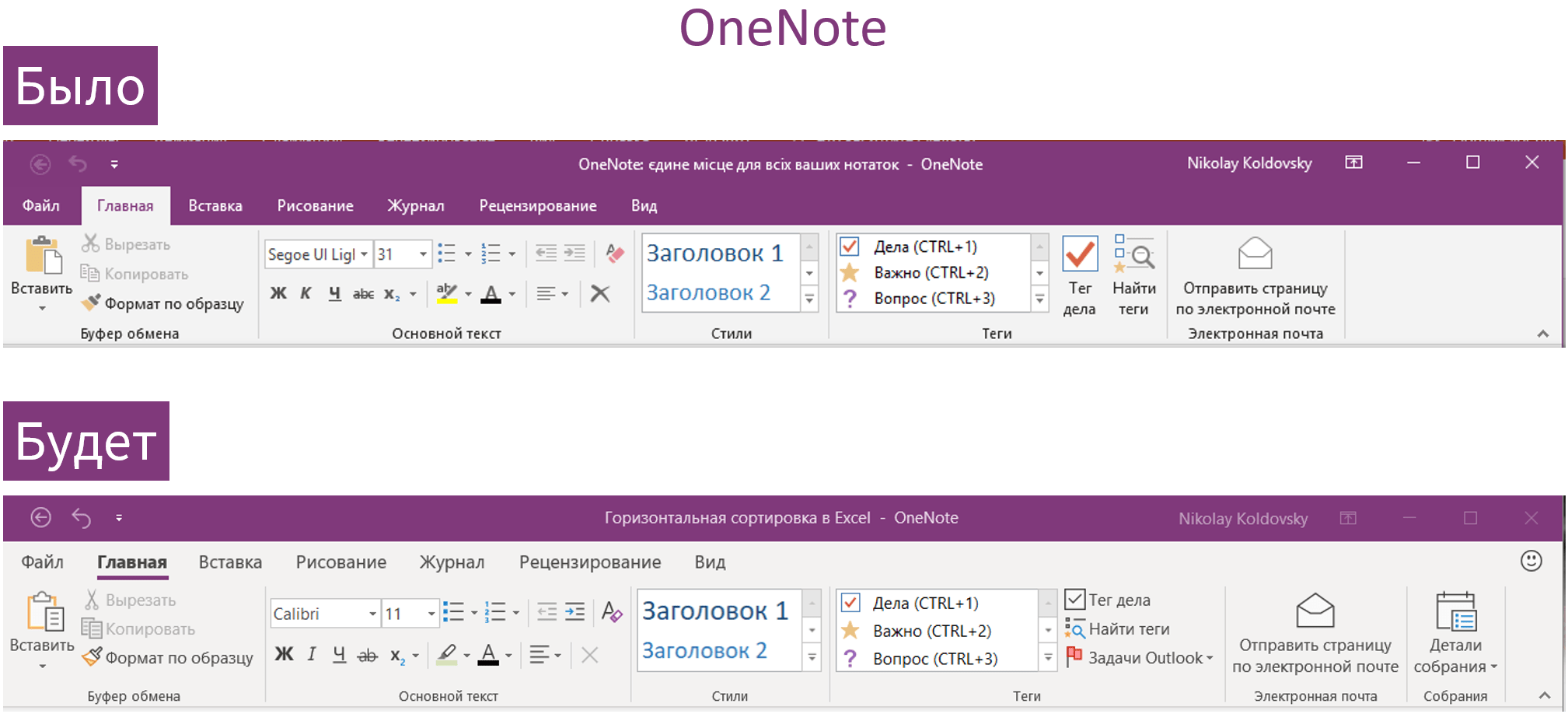This screenshot has width=1568, height=714.
Task: Click the Back arrow in the Было window
Action: 40,164
